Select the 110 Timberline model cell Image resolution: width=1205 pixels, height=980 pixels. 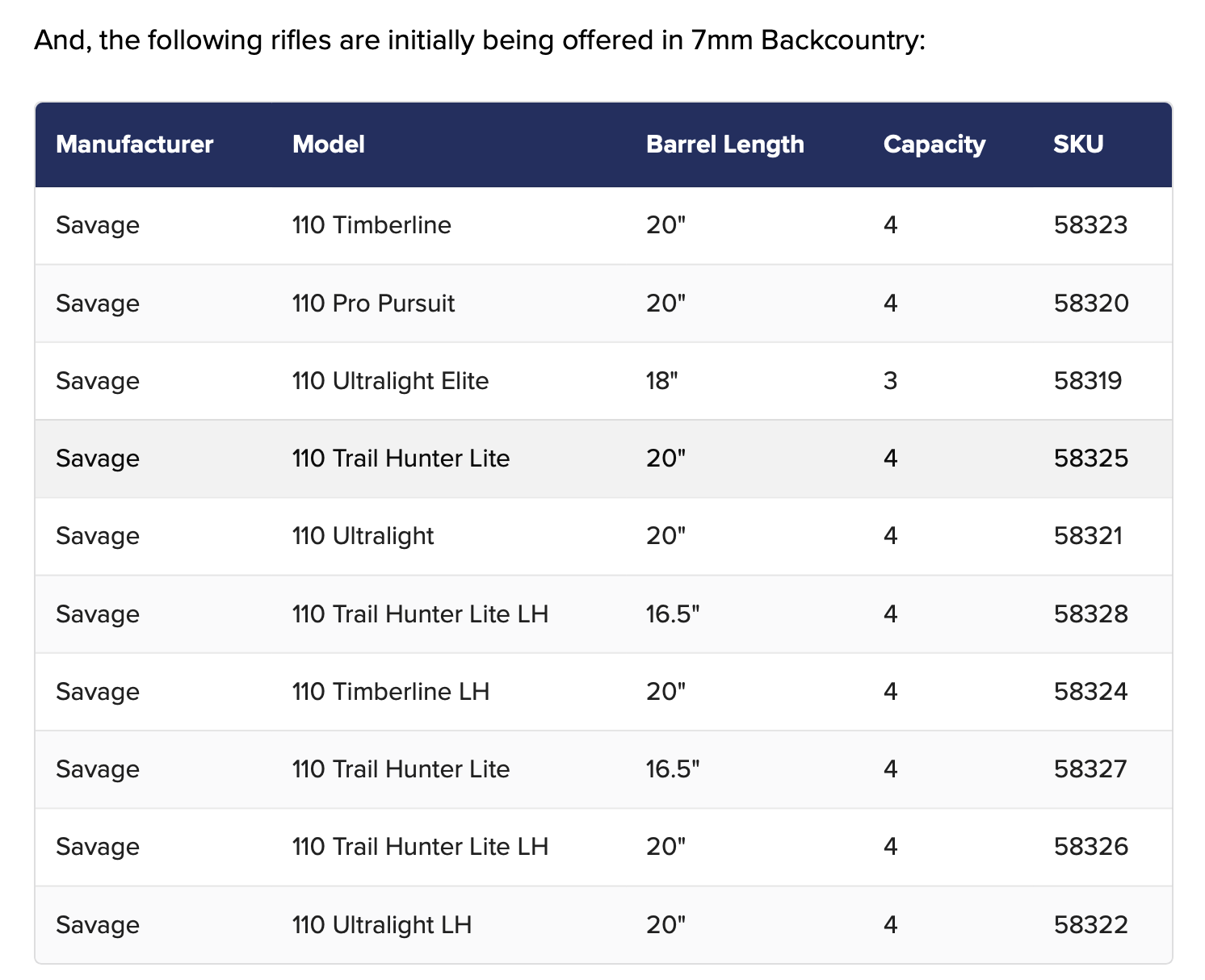372,224
